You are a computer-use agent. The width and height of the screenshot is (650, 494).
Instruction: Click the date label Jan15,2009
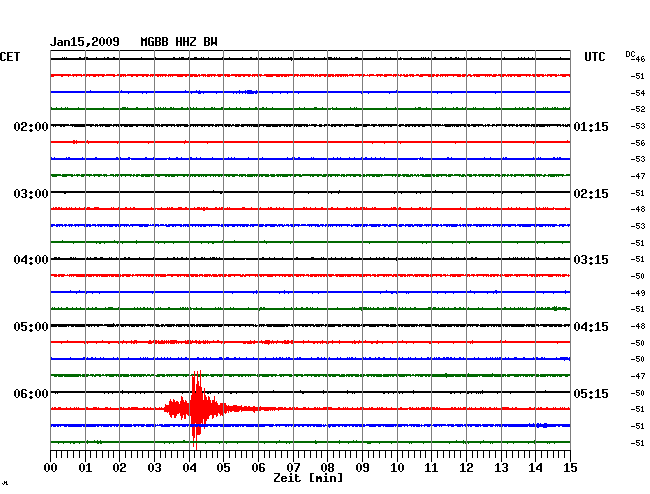point(85,42)
